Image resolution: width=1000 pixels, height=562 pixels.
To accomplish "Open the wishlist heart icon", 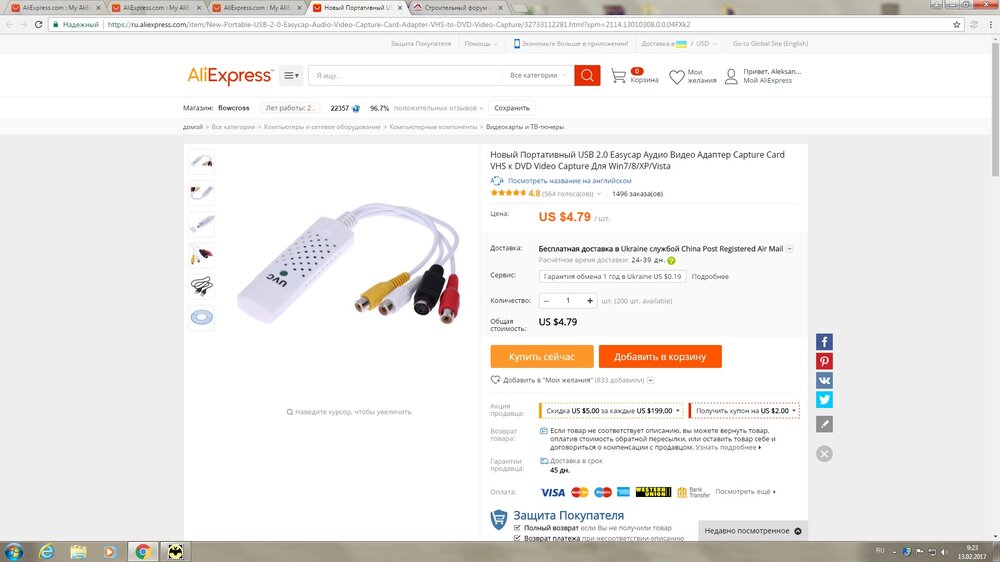I will point(676,77).
